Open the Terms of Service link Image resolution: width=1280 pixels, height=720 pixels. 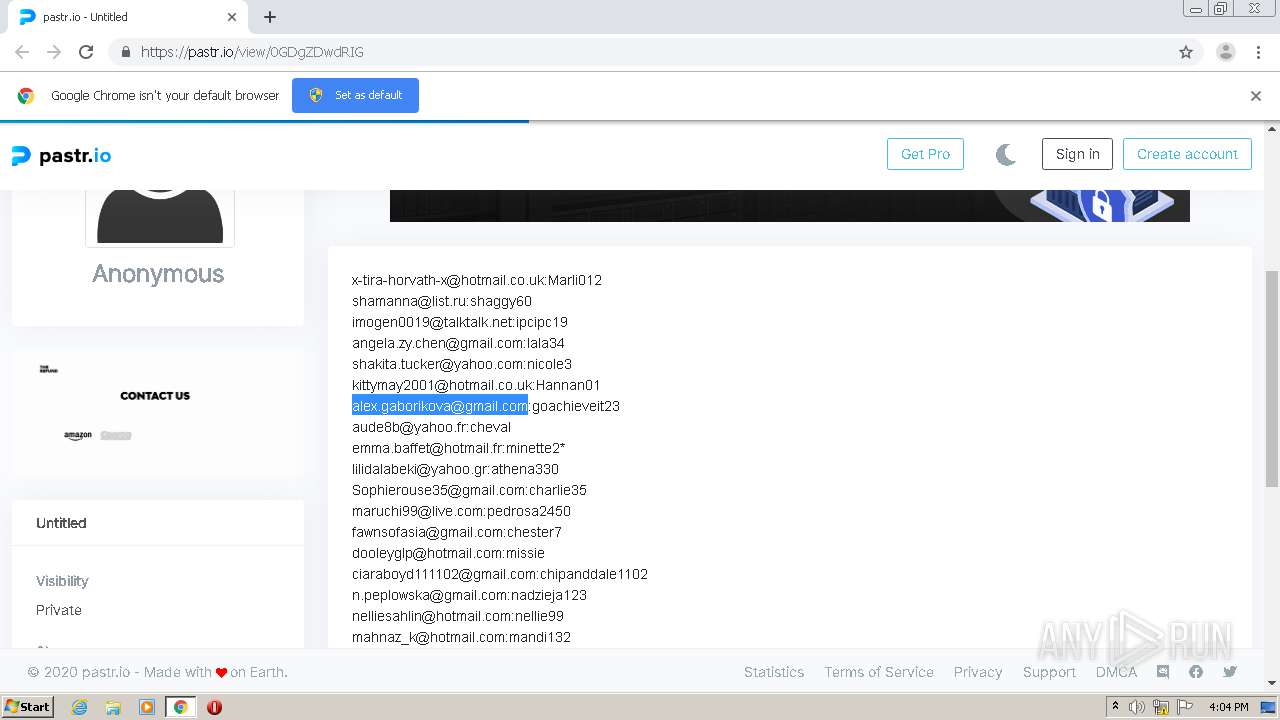point(879,672)
